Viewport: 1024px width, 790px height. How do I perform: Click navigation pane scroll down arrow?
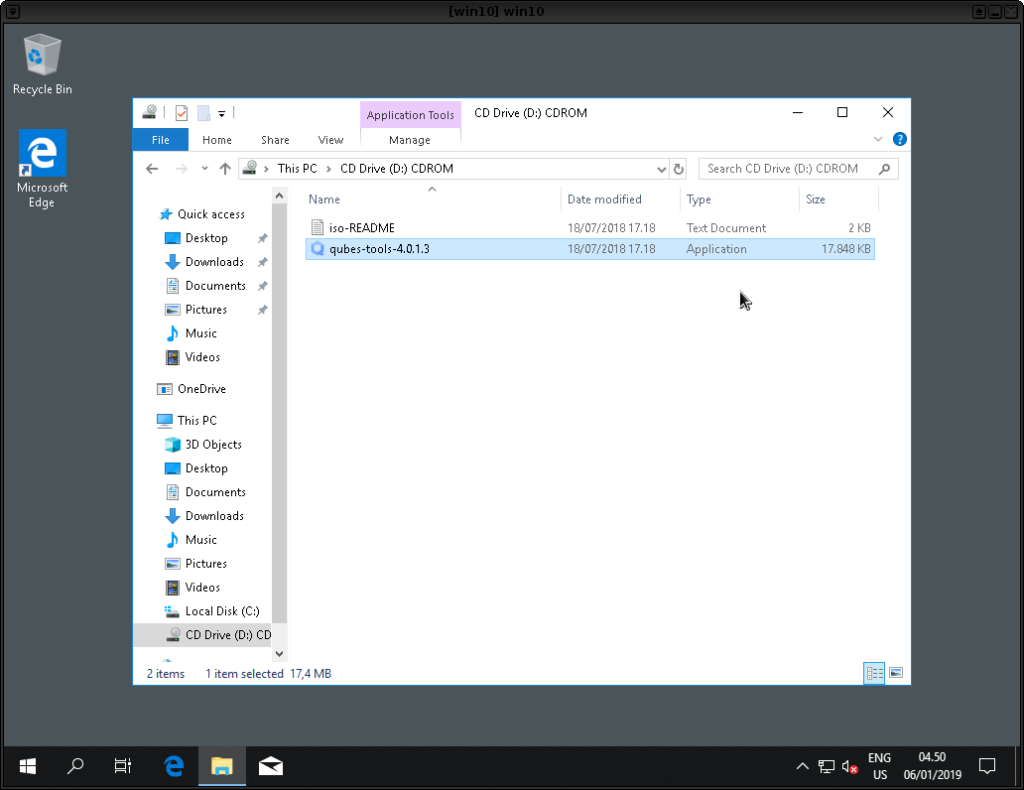click(280, 654)
